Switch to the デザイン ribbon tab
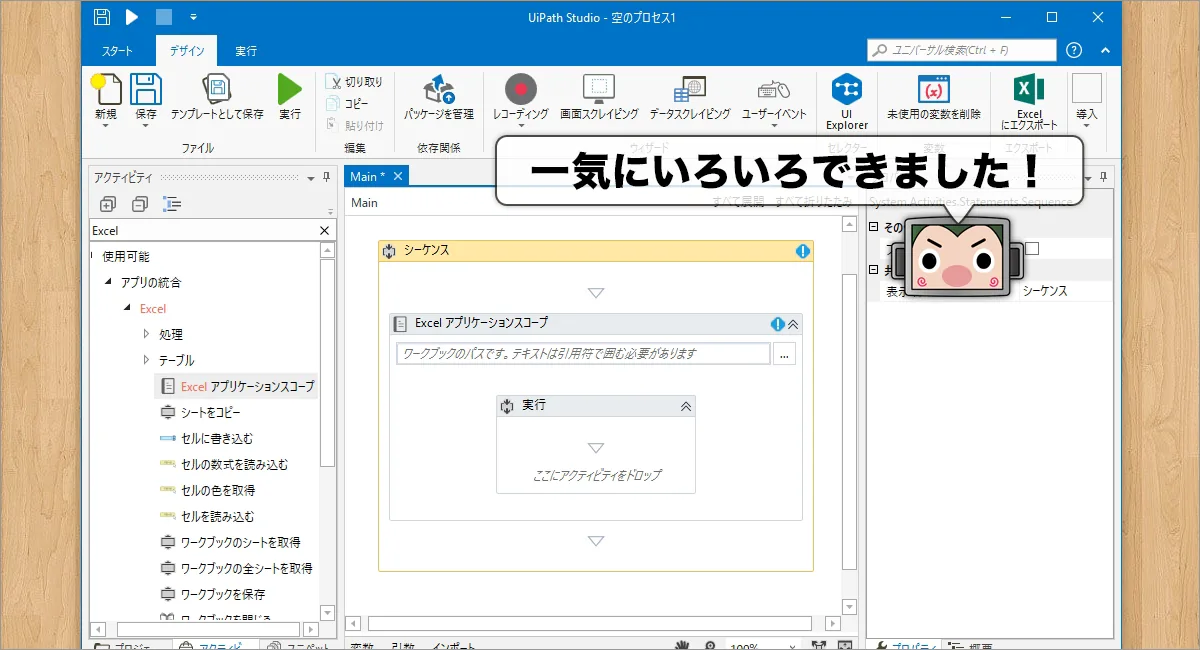 187,51
